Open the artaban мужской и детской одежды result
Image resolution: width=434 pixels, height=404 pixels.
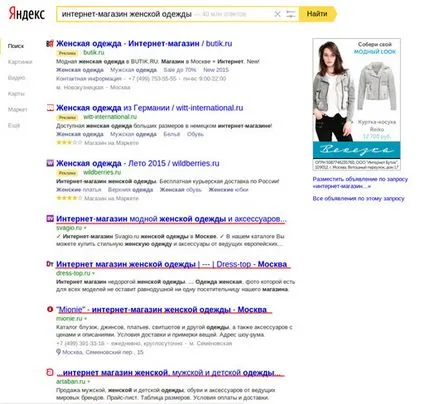(170, 373)
